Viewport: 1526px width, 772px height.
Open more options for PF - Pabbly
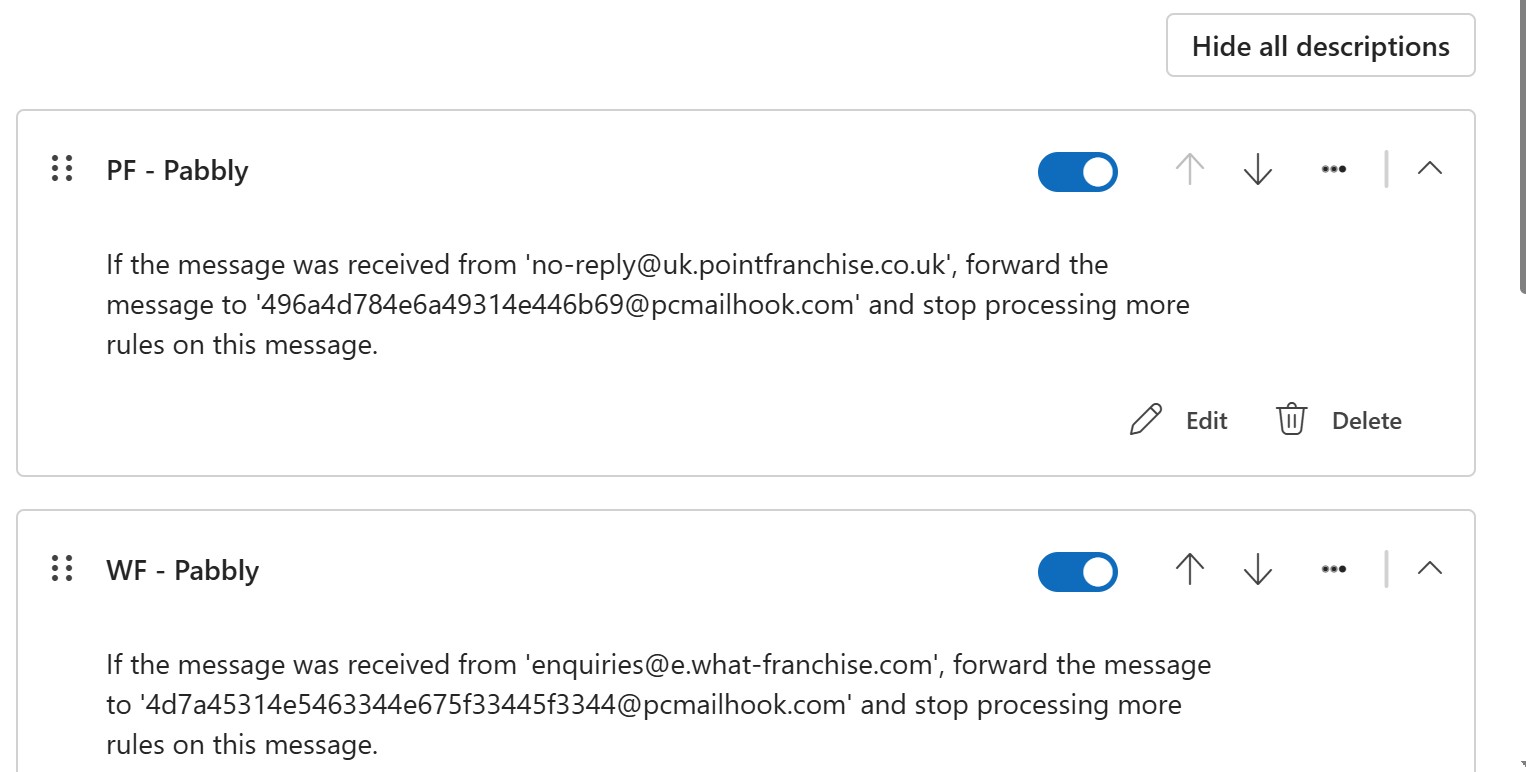(x=1333, y=170)
